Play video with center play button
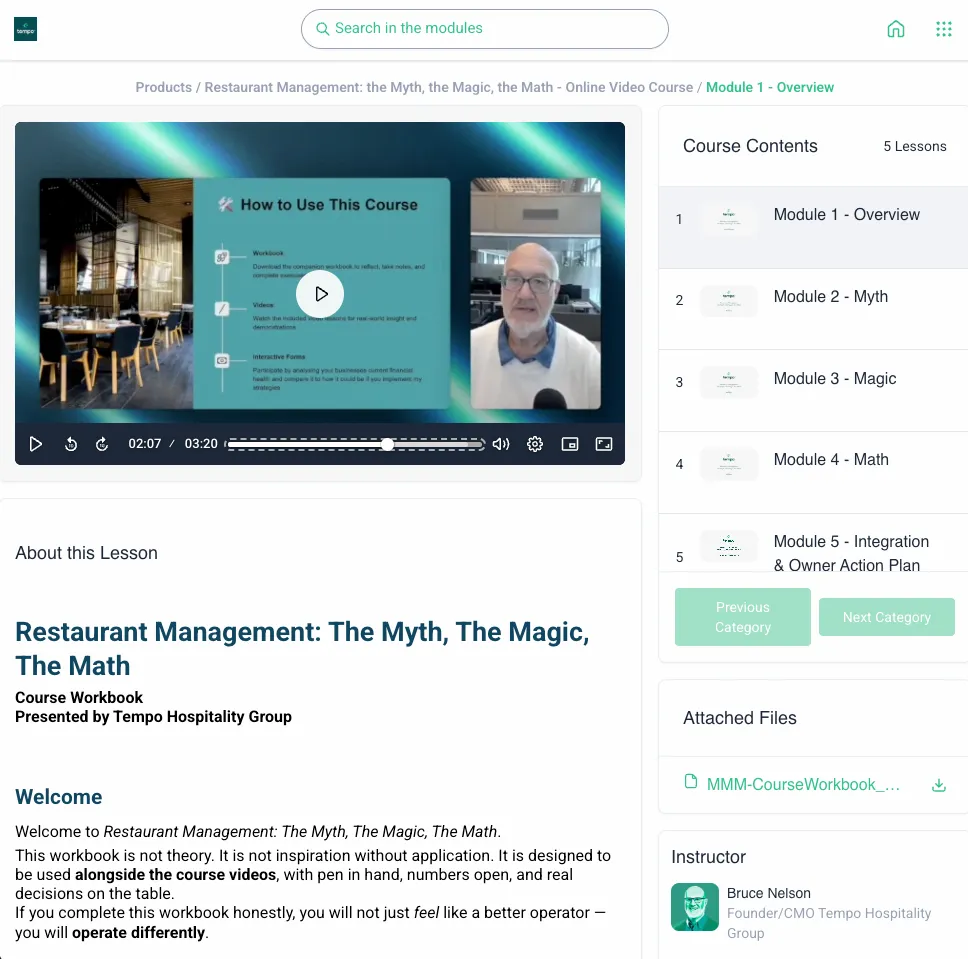 pyautogui.click(x=320, y=294)
